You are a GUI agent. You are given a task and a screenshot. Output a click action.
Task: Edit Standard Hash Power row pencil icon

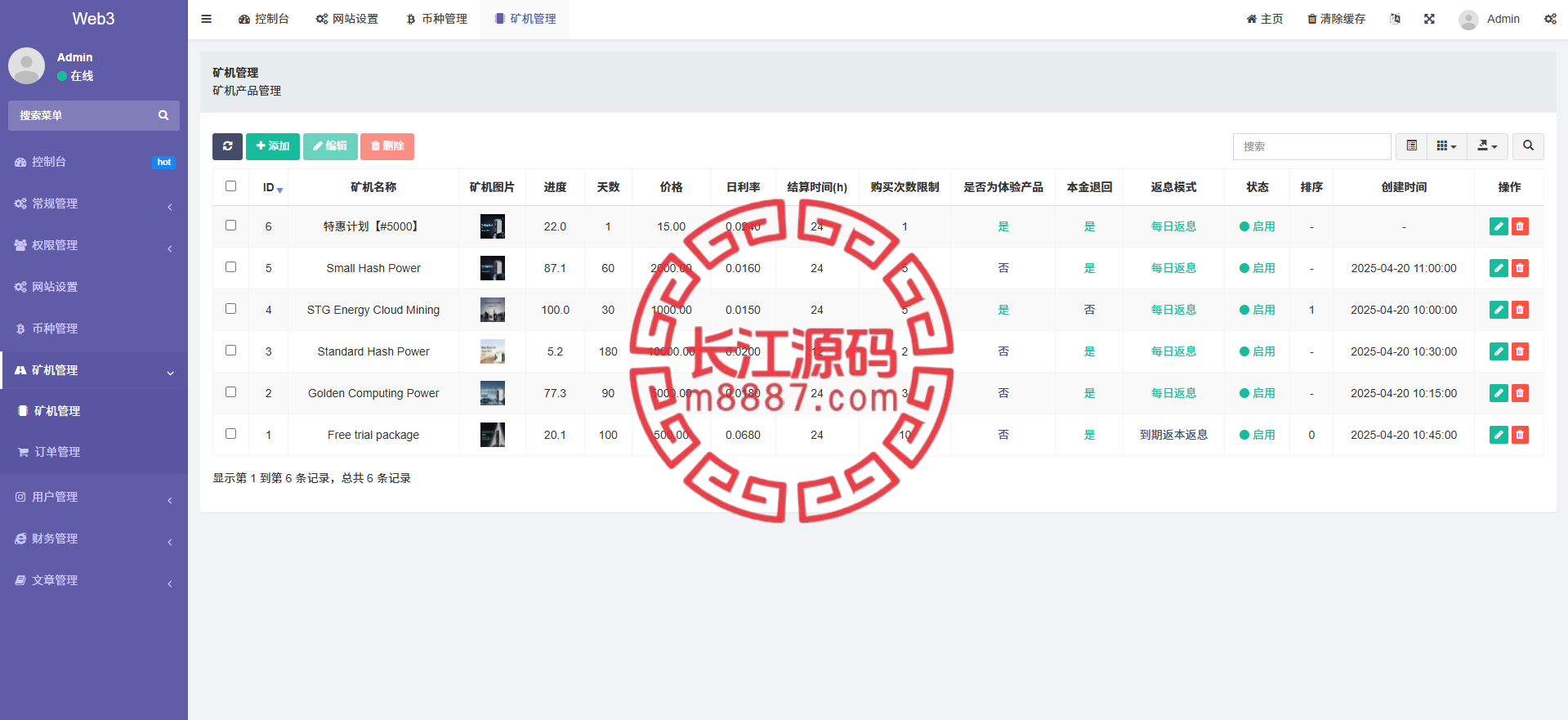(x=1499, y=351)
